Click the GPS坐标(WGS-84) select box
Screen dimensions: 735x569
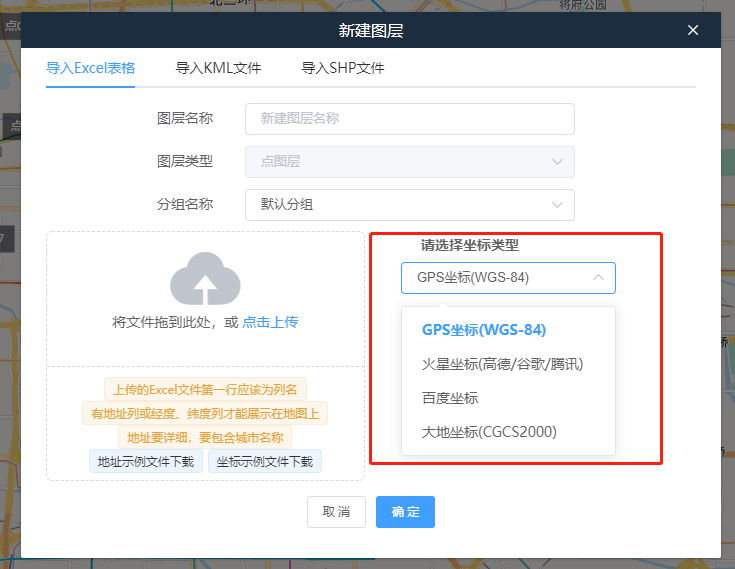[x=508, y=278]
